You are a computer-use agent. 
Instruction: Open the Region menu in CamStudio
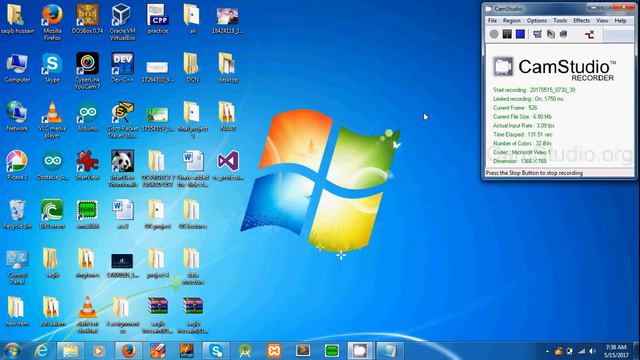tap(511, 20)
